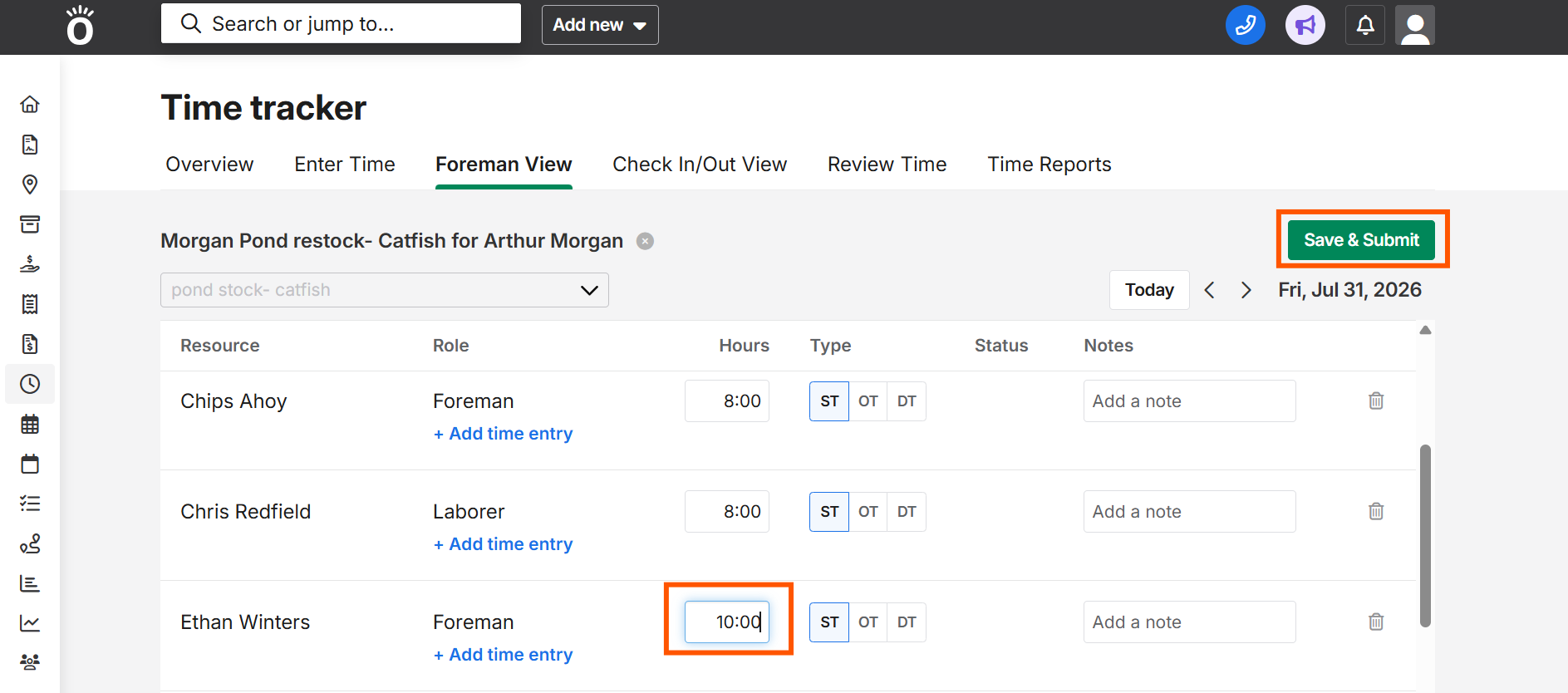1568x693 pixels.
Task: Go to previous day arrow
Action: point(1209,290)
